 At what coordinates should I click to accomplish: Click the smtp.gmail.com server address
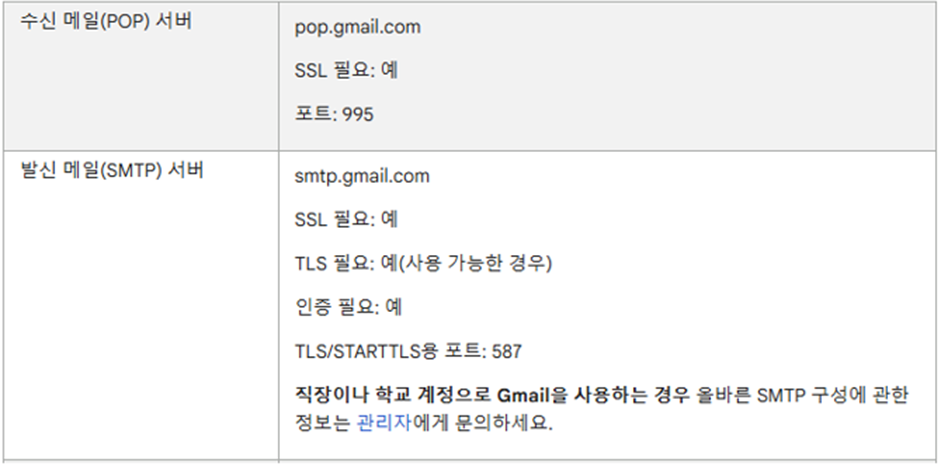[362, 177]
